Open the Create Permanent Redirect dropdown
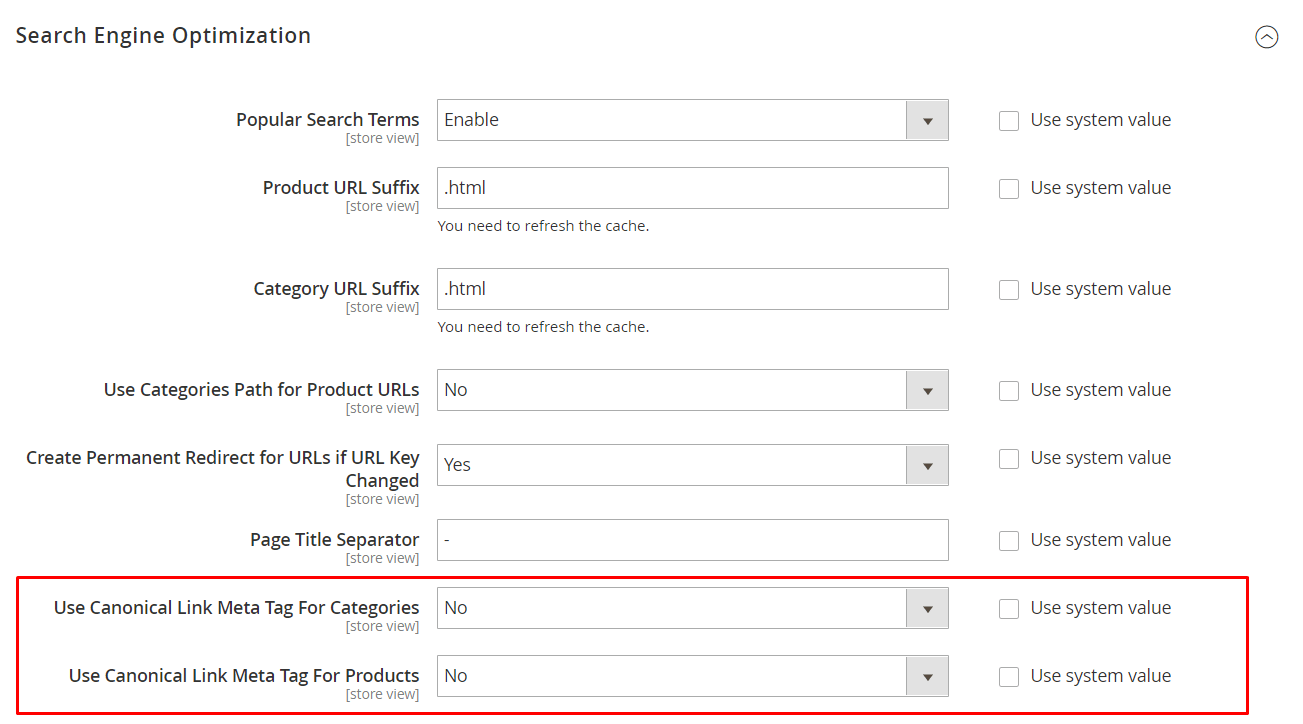 (x=927, y=464)
